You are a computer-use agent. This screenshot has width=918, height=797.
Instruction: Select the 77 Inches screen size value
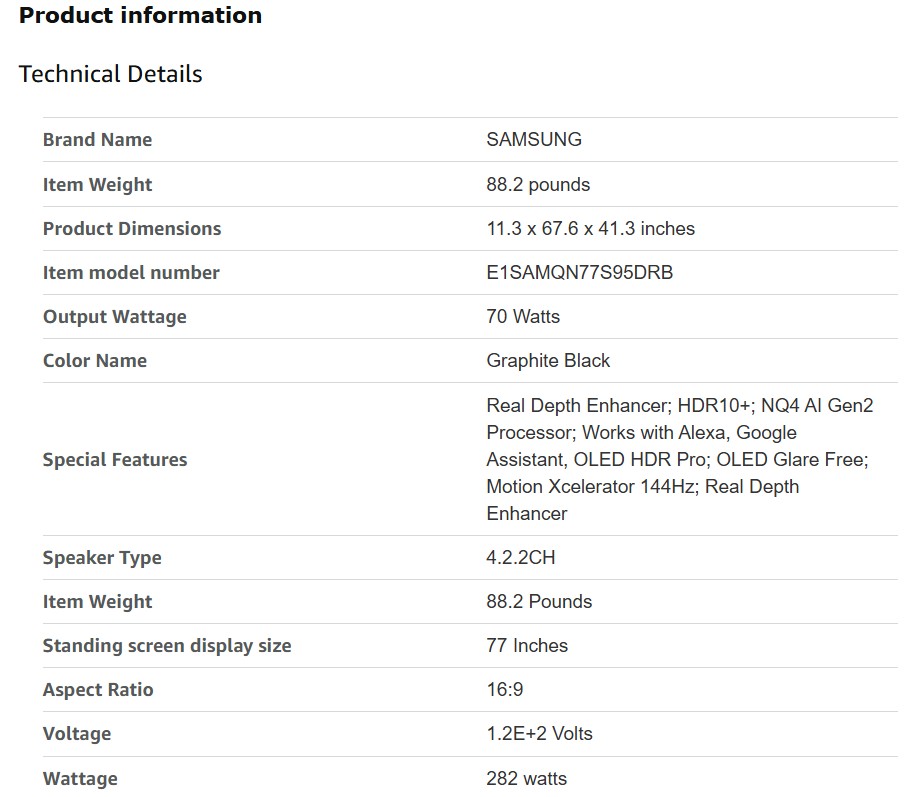pos(527,646)
